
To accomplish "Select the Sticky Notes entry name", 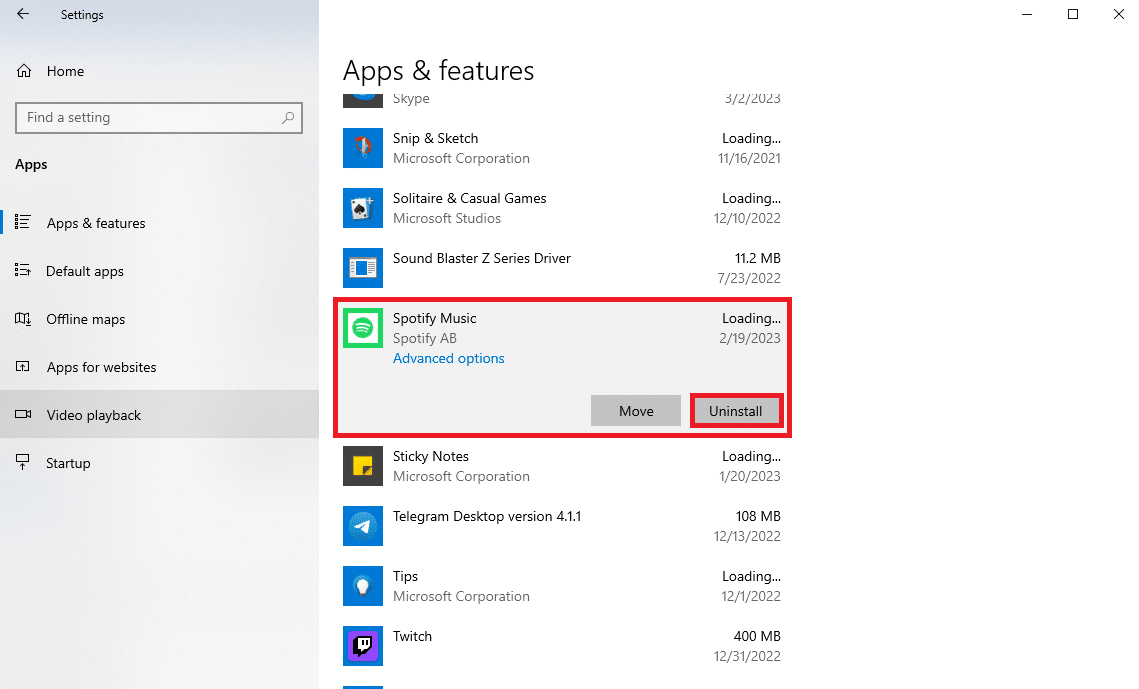I will pyautogui.click(x=431, y=456).
